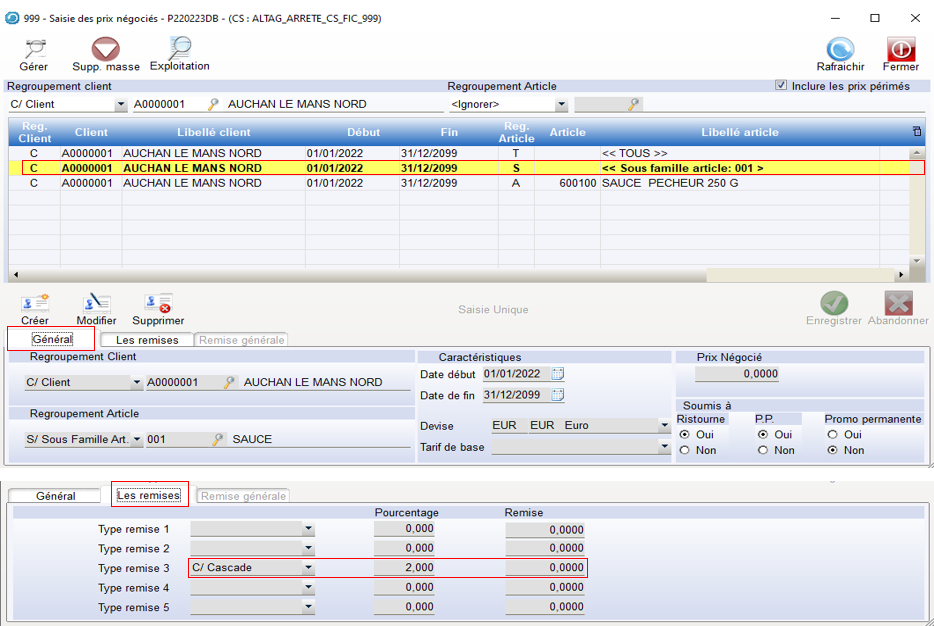The image size is (934, 626).
Task: Uncheck Inclure les prix périmés
Action: (x=781, y=86)
